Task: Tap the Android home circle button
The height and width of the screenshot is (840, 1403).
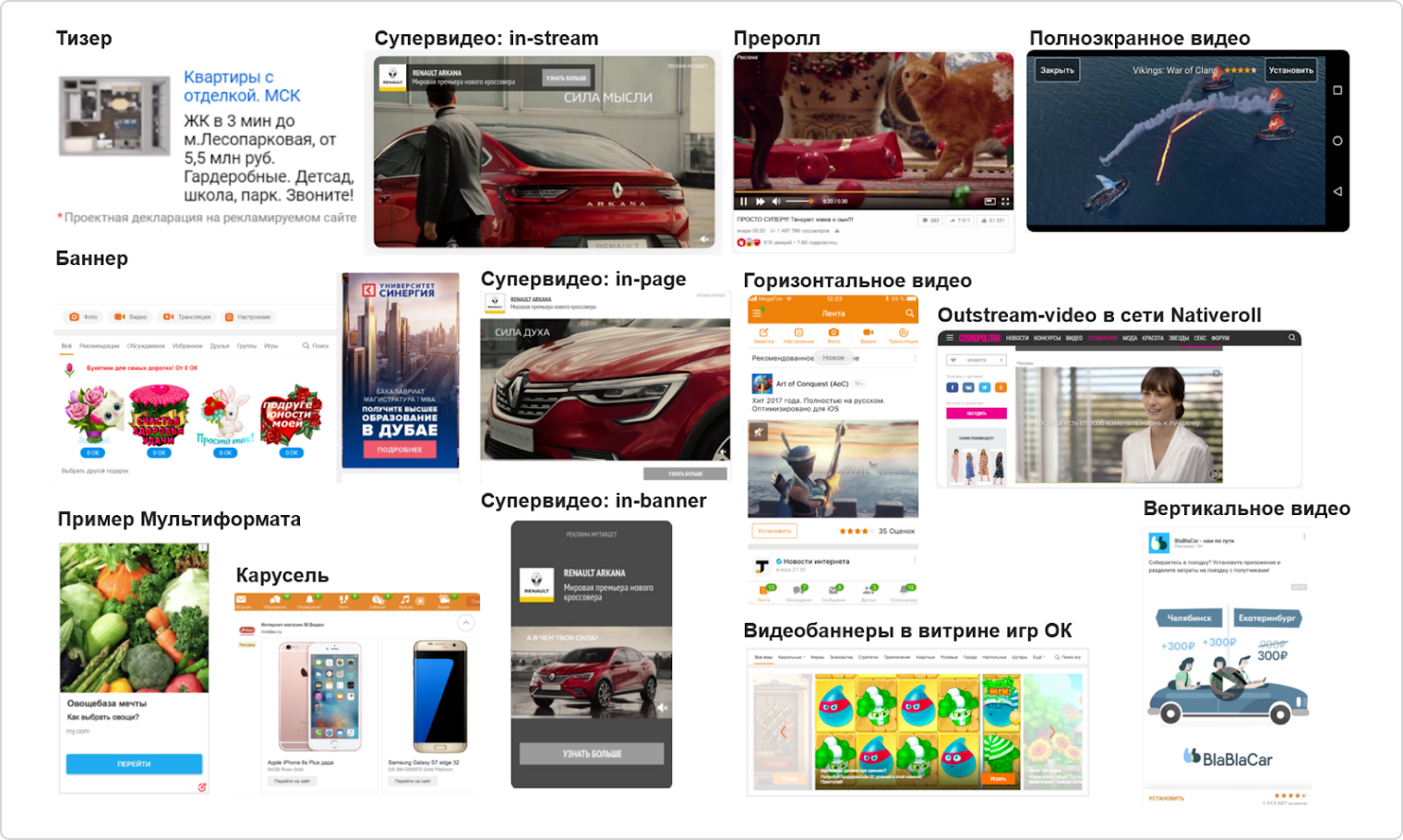Action: click(1337, 141)
